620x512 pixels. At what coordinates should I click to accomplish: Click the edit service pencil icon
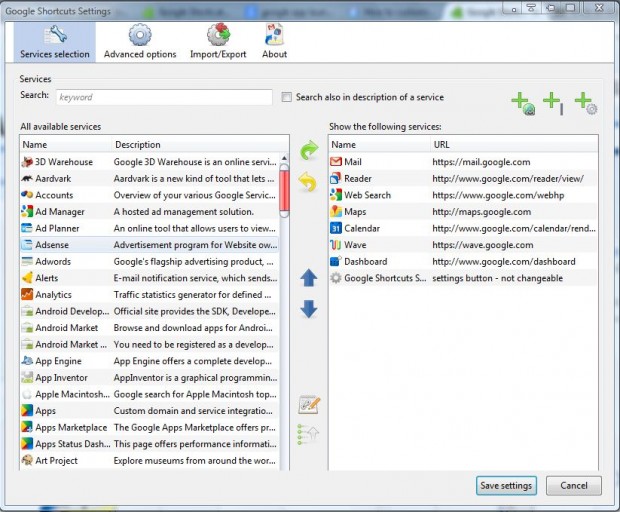click(309, 404)
